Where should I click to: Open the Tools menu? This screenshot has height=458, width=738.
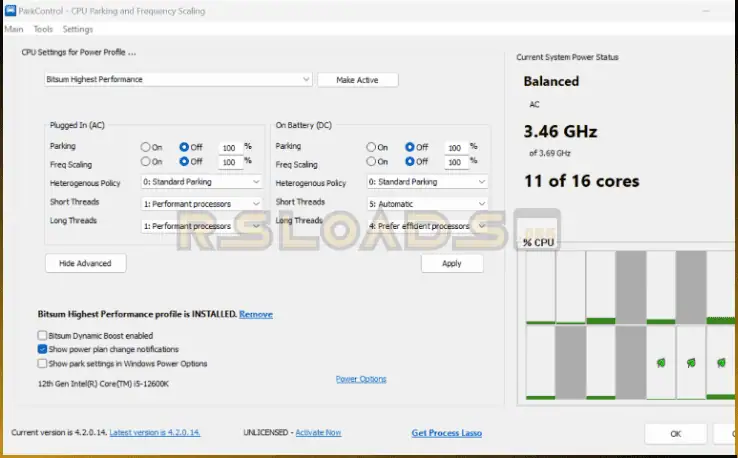tap(43, 29)
